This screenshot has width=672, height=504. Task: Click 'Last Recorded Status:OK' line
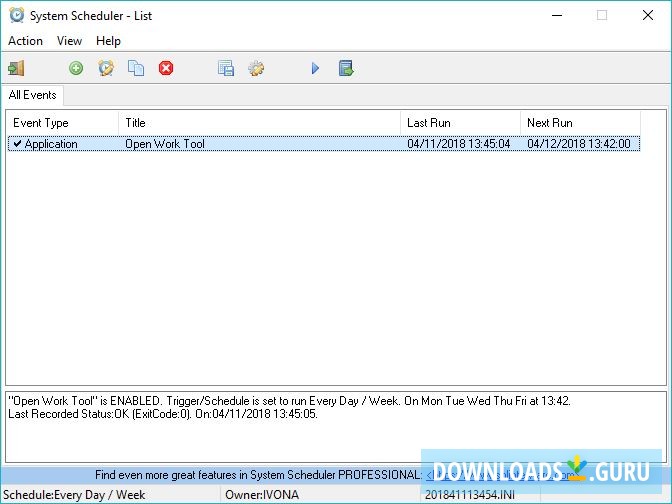point(163,414)
